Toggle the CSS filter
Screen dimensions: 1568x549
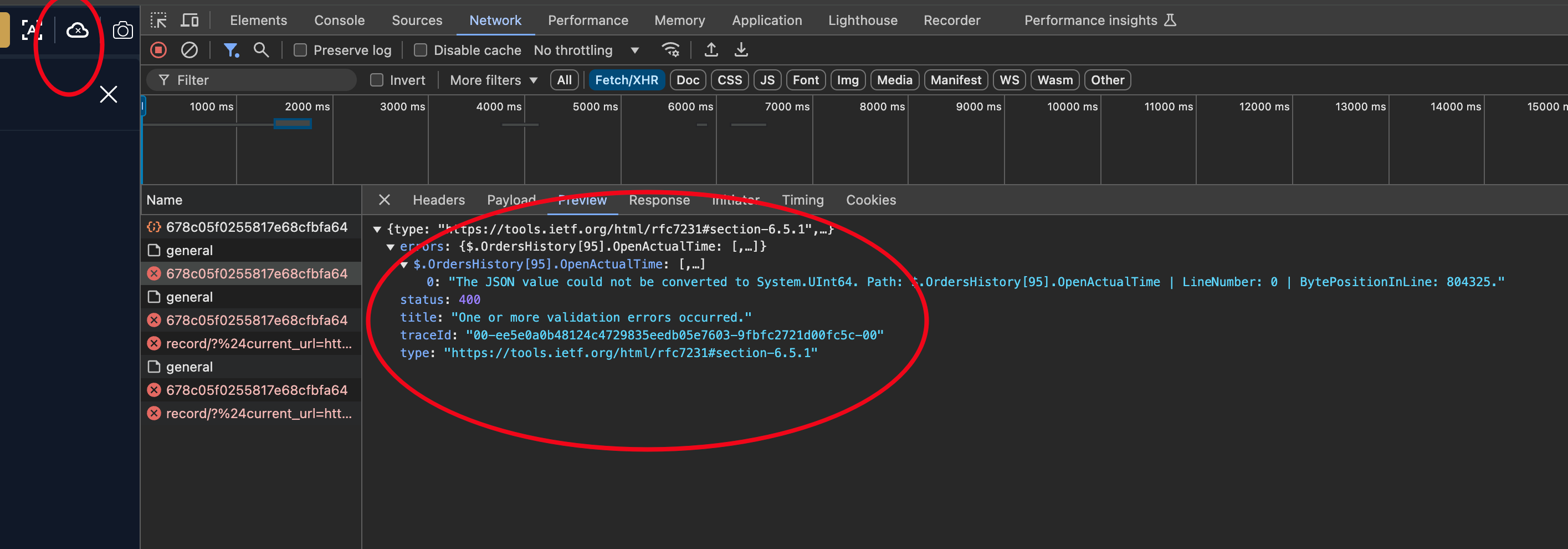[x=729, y=80]
